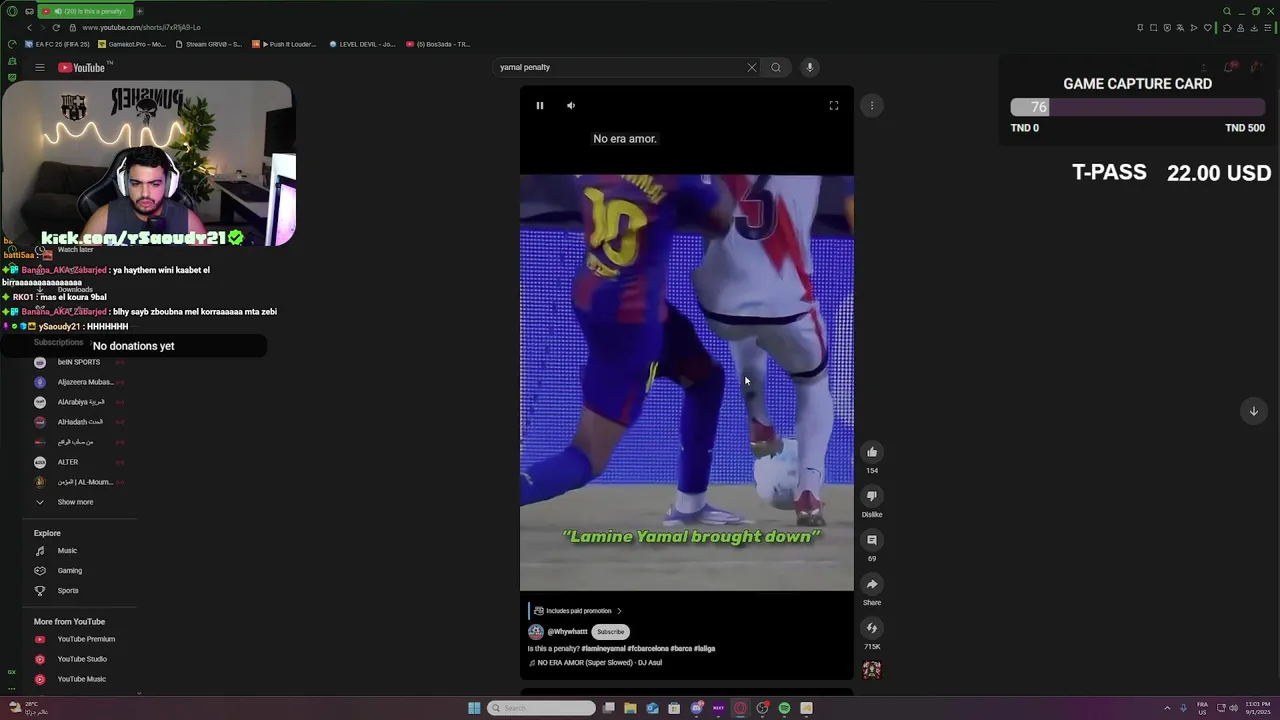The image size is (1280, 720).
Task: Click the snapshot capture toolbar icon
Action: [x=1153, y=28]
